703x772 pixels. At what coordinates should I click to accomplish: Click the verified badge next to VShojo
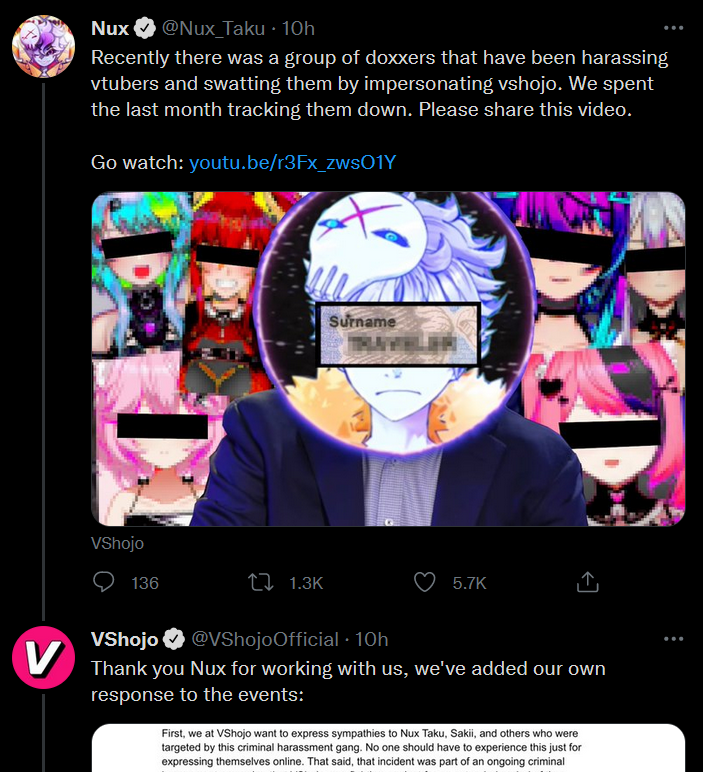coord(173,639)
